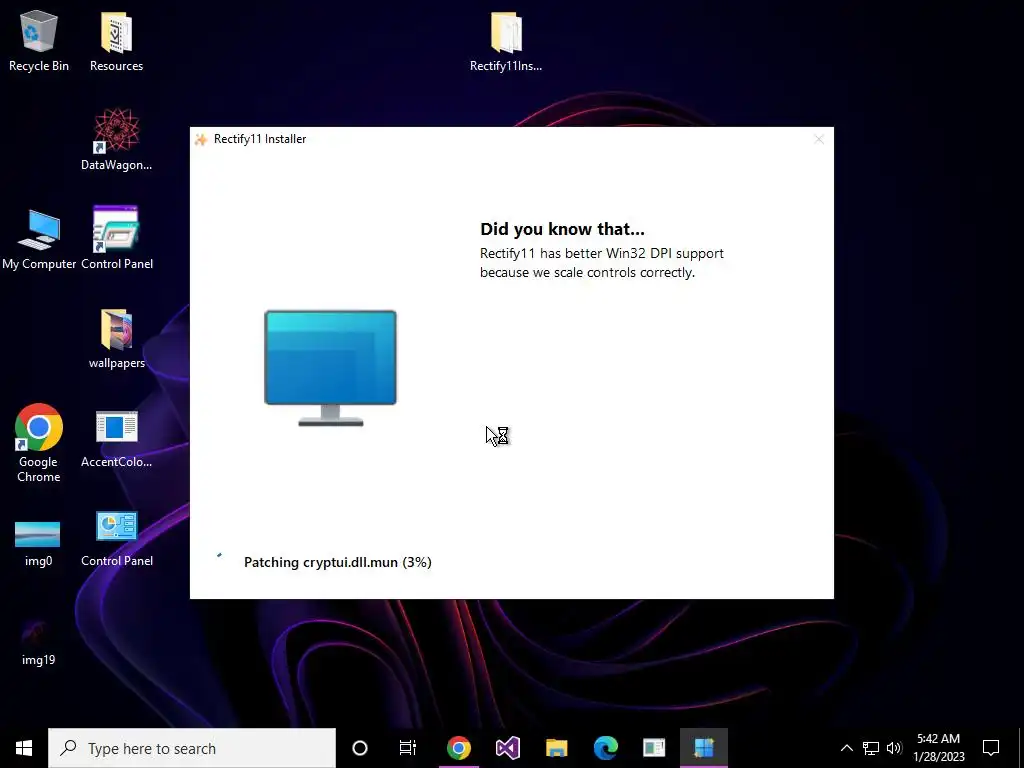Open File Explorer from the taskbar

(556, 748)
